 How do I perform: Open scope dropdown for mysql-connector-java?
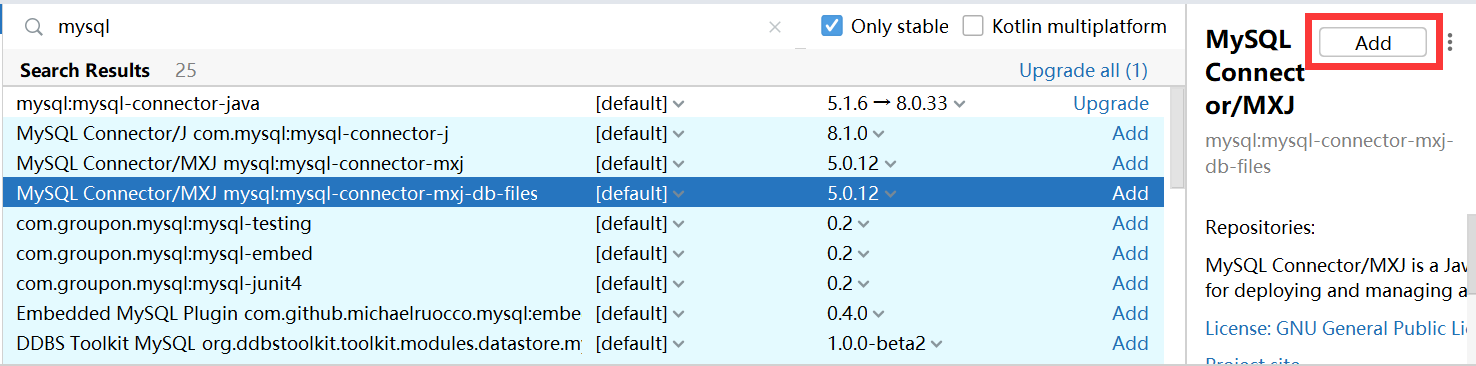(x=640, y=103)
